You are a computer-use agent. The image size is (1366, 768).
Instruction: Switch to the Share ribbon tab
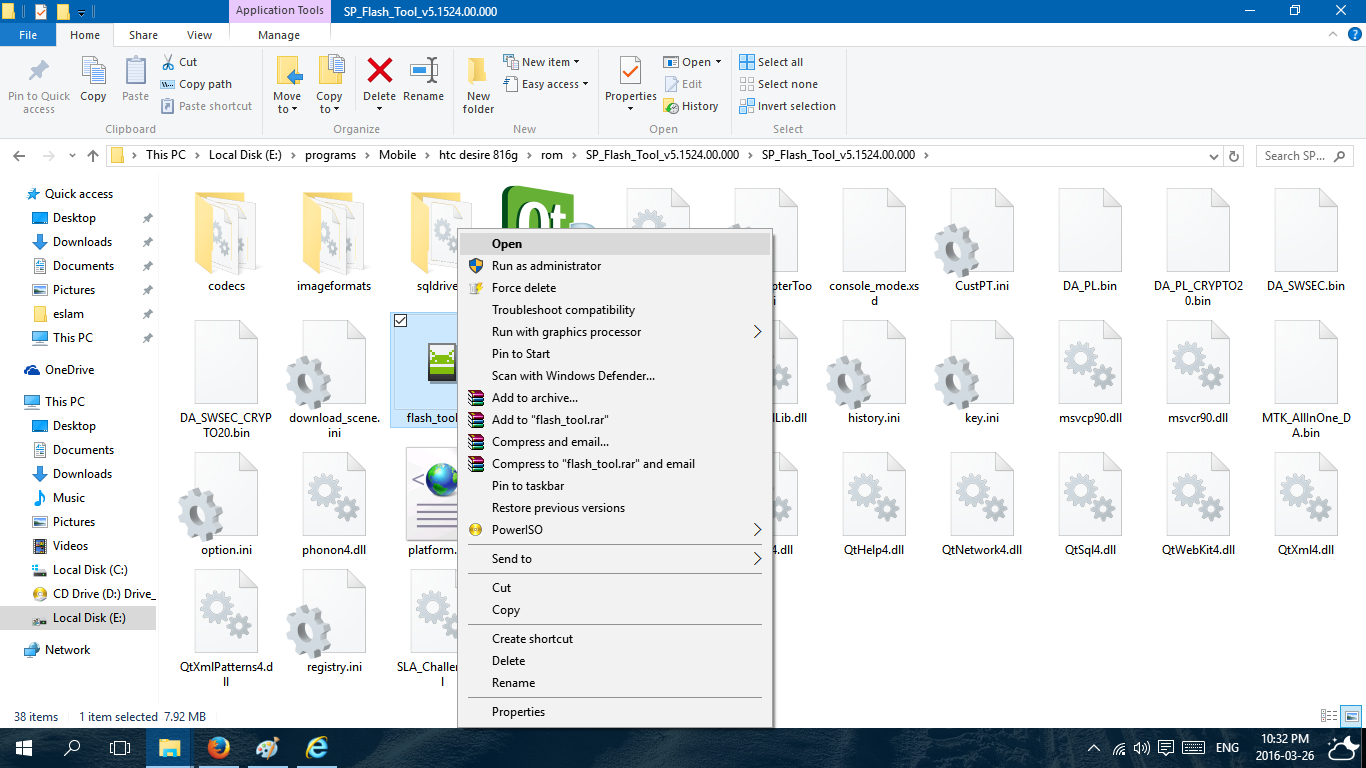click(143, 35)
